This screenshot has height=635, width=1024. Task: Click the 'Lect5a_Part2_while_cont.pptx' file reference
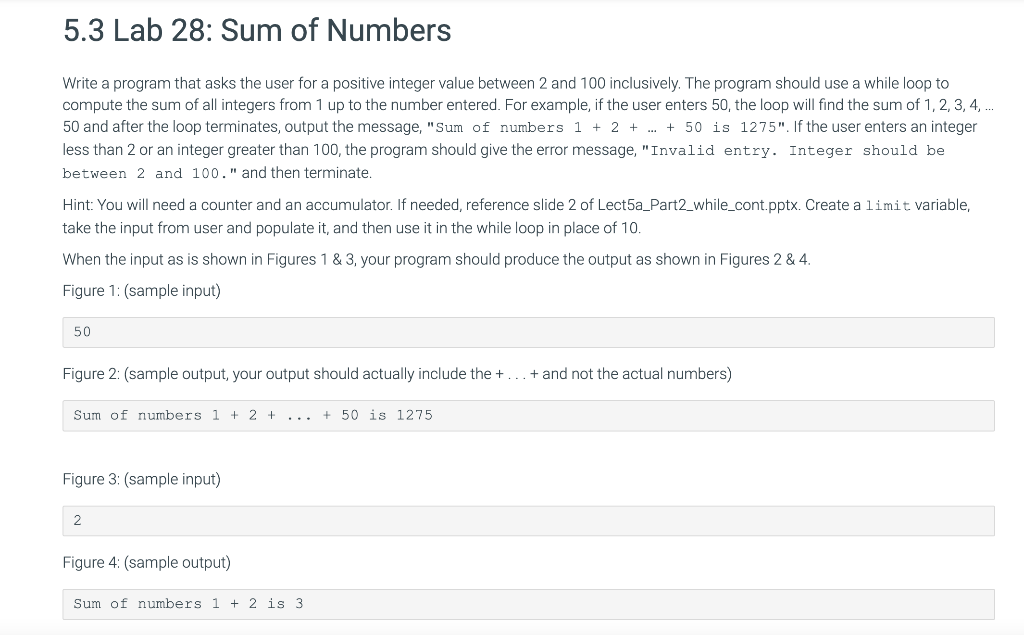coord(698,205)
